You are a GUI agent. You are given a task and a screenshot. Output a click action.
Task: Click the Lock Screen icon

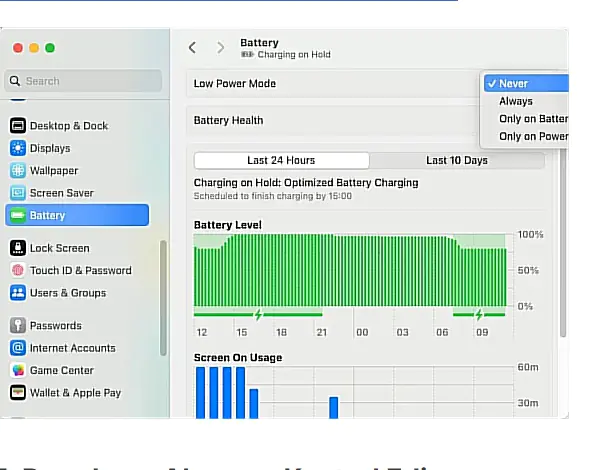[x=18, y=248]
